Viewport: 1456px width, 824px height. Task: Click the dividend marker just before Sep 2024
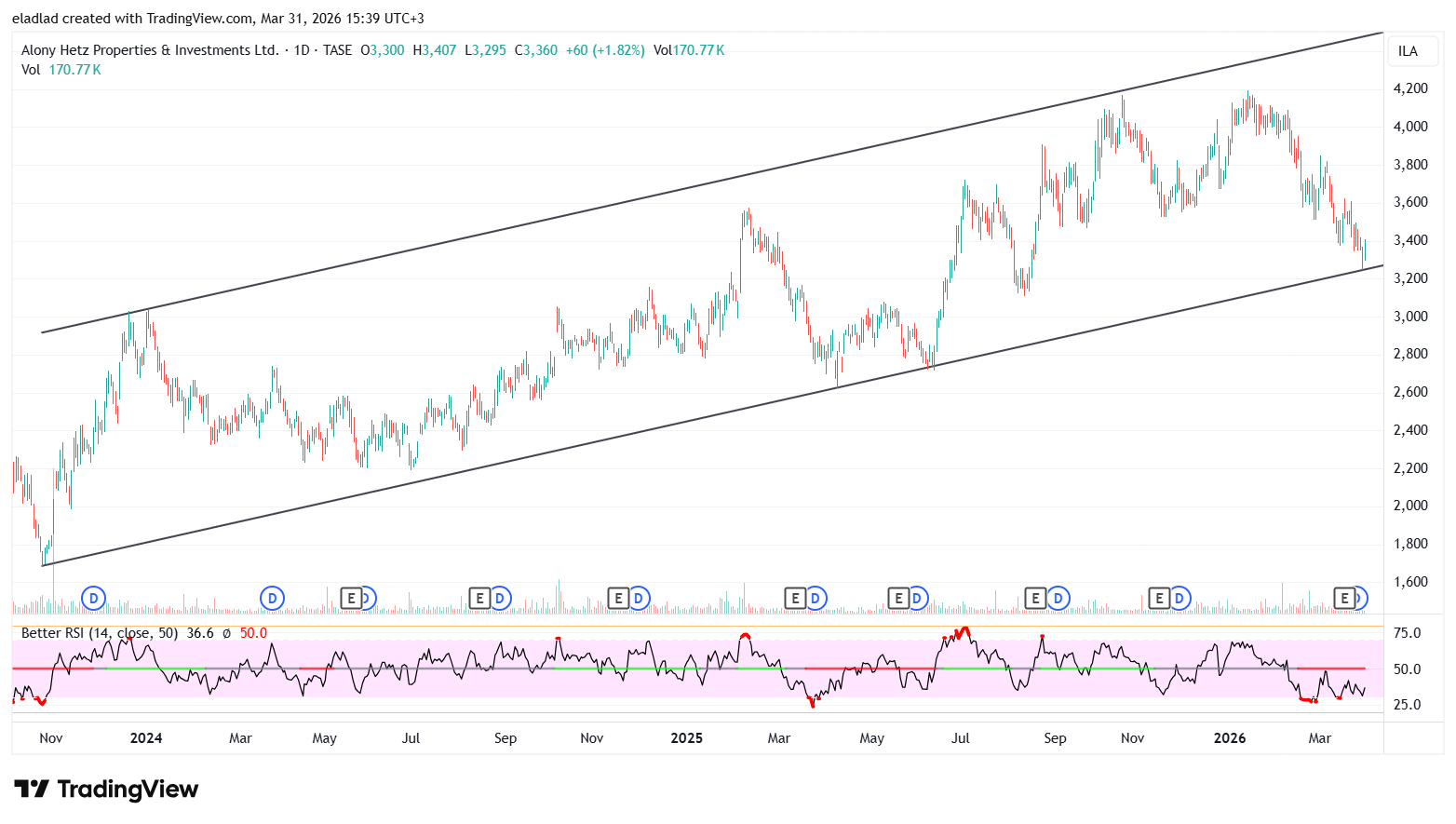[x=500, y=598]
